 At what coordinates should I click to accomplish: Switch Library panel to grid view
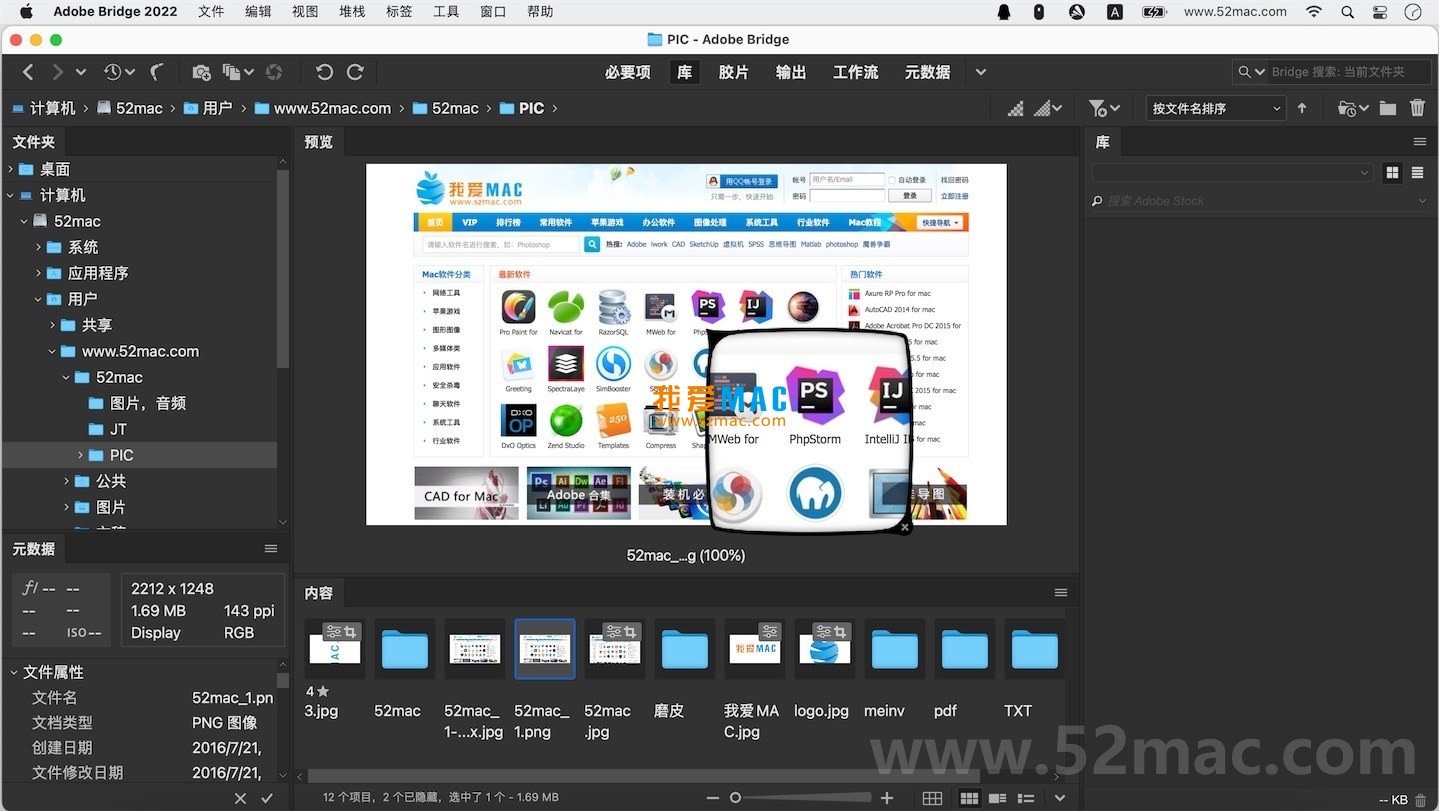tap(1392, 173)
